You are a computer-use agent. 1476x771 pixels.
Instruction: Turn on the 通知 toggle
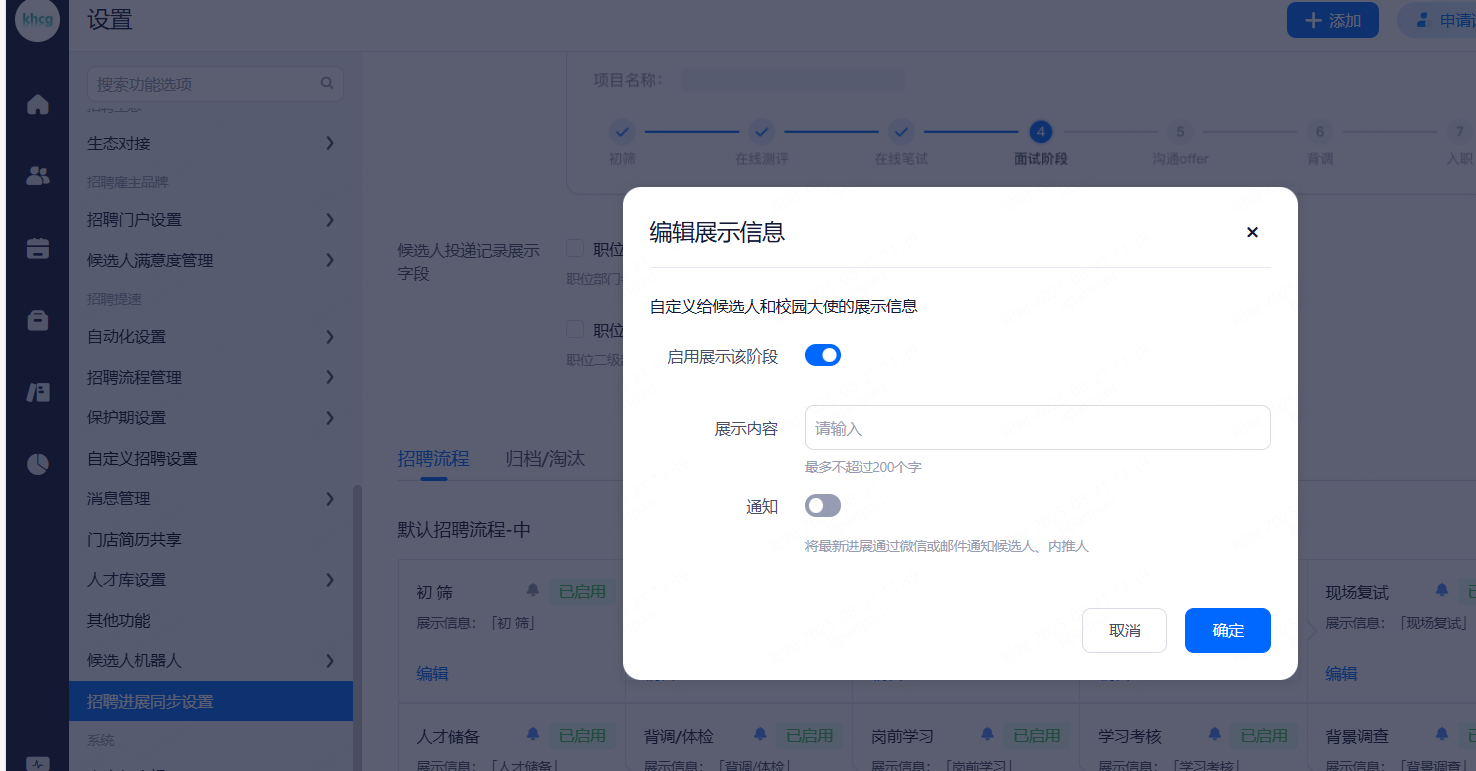822,506
